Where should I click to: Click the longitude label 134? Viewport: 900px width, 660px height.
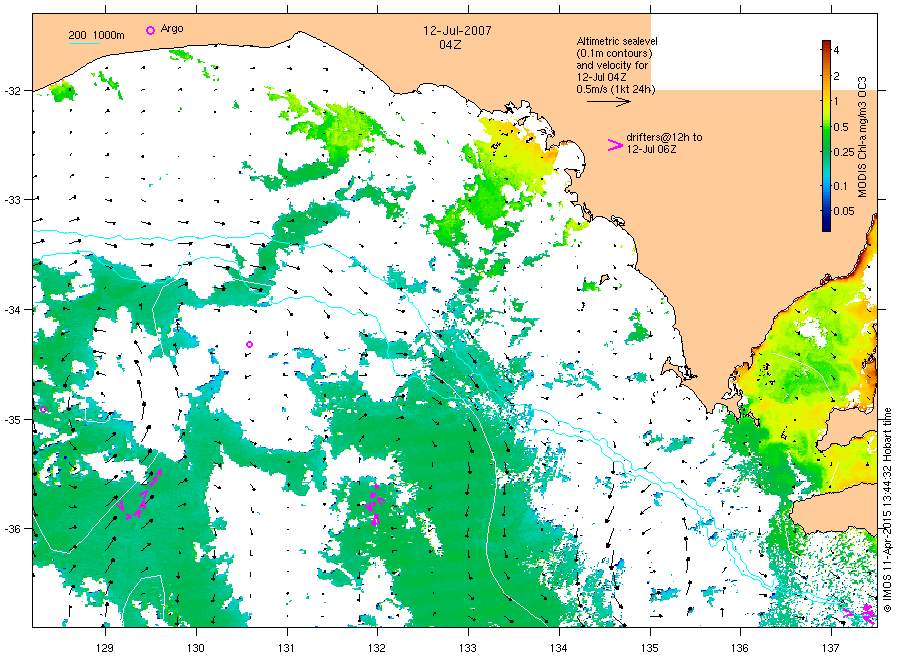(558, 648)
